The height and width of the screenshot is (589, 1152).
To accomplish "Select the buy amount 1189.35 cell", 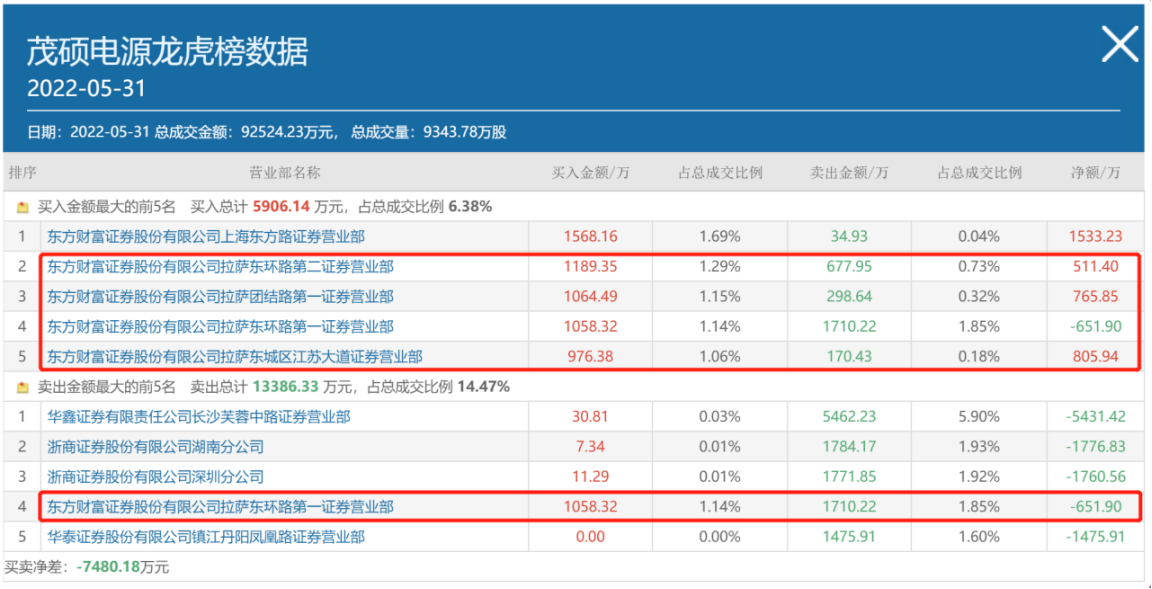I will (591, 267).
